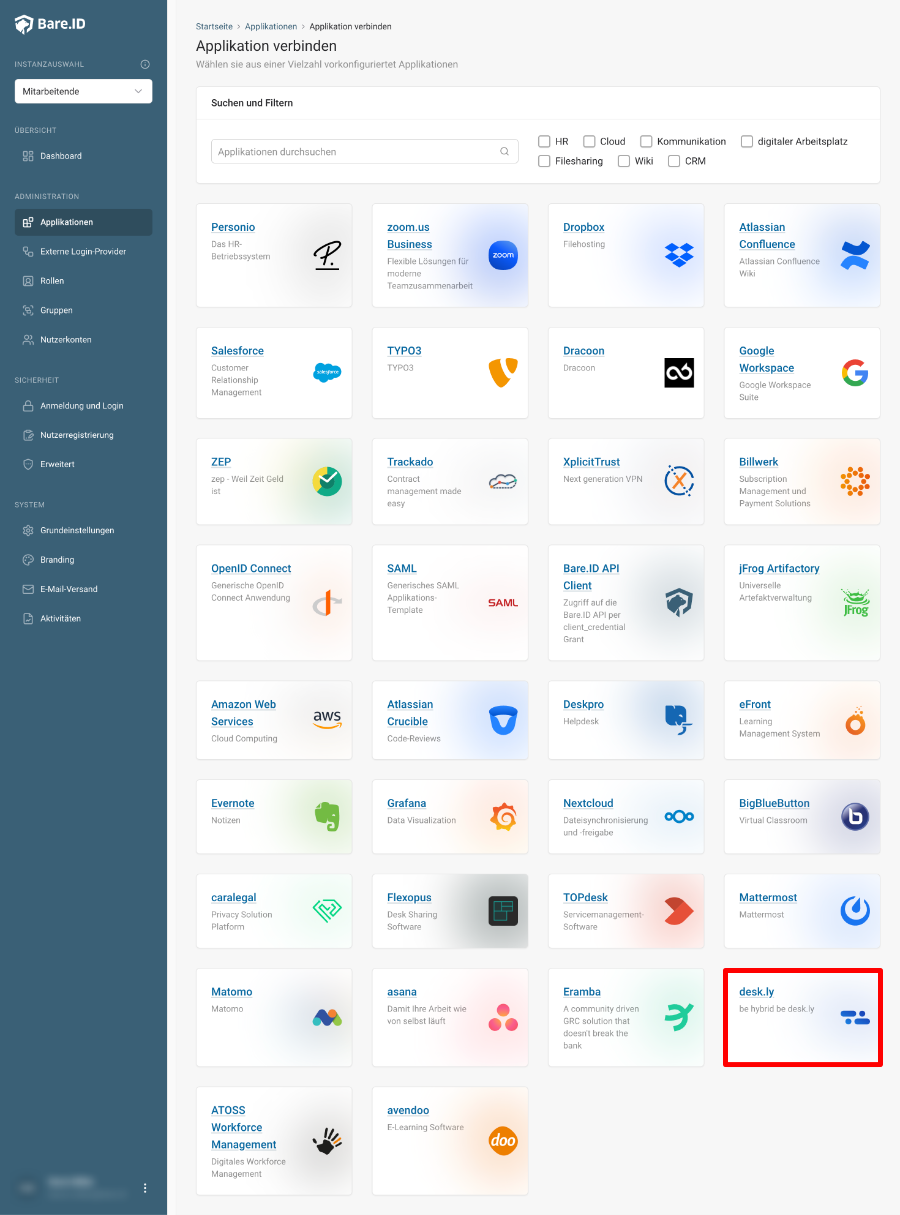Open Anmeldung und Login settings
900x1215 pixels.
click(x=83, y=406)
